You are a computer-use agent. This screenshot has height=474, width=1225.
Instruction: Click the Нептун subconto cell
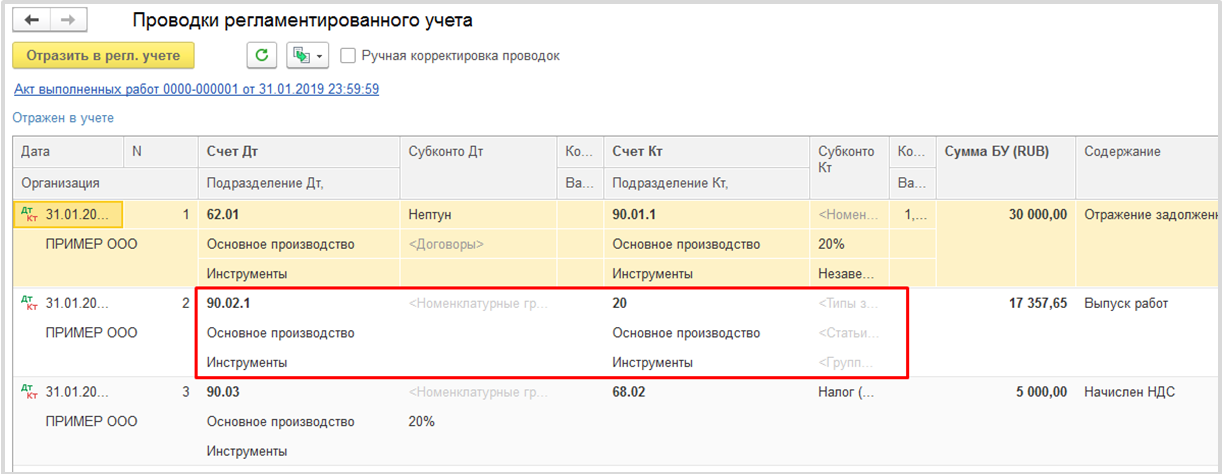(x=432, y=214)
